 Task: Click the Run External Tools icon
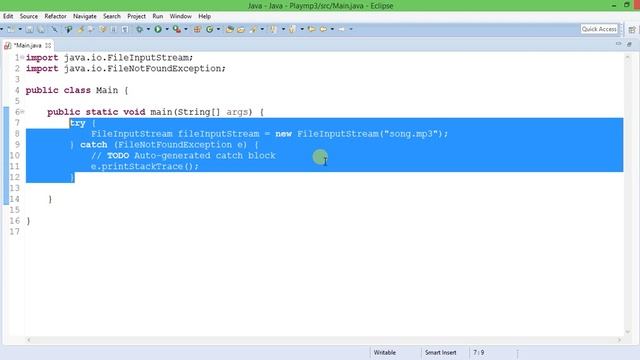[x=176, y=29]
